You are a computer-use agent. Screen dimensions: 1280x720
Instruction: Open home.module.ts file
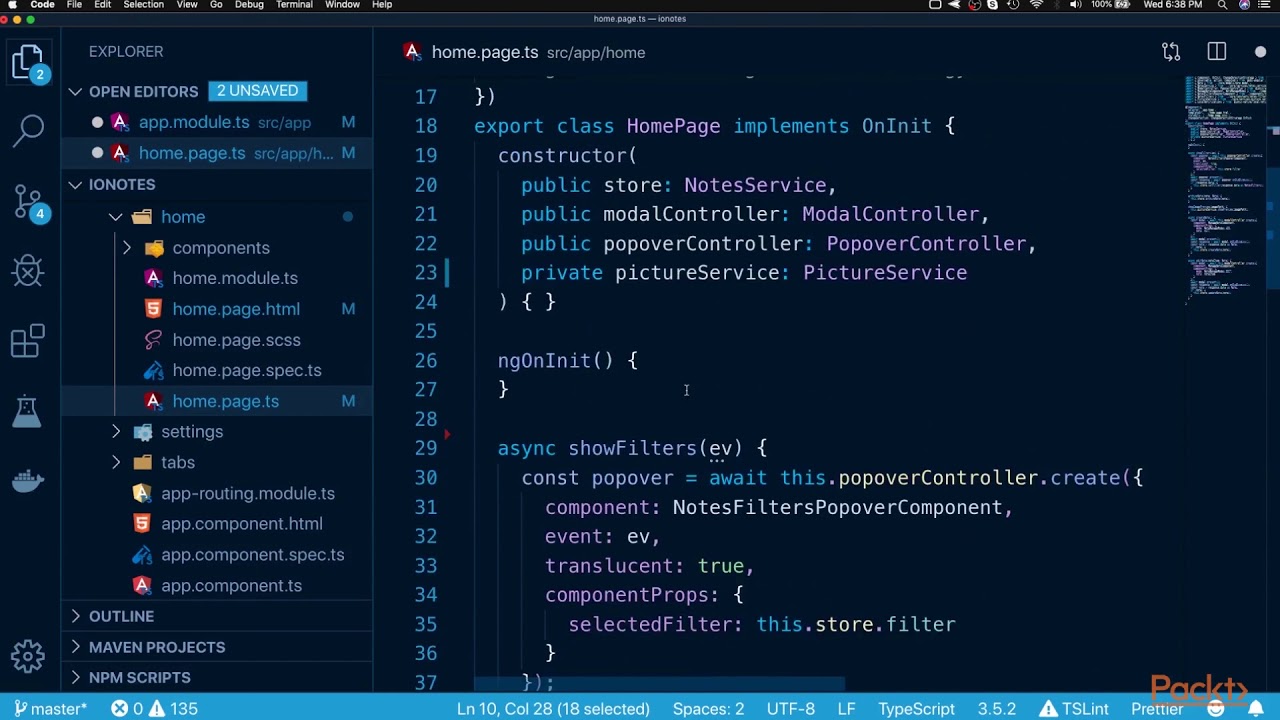point(235,278)
